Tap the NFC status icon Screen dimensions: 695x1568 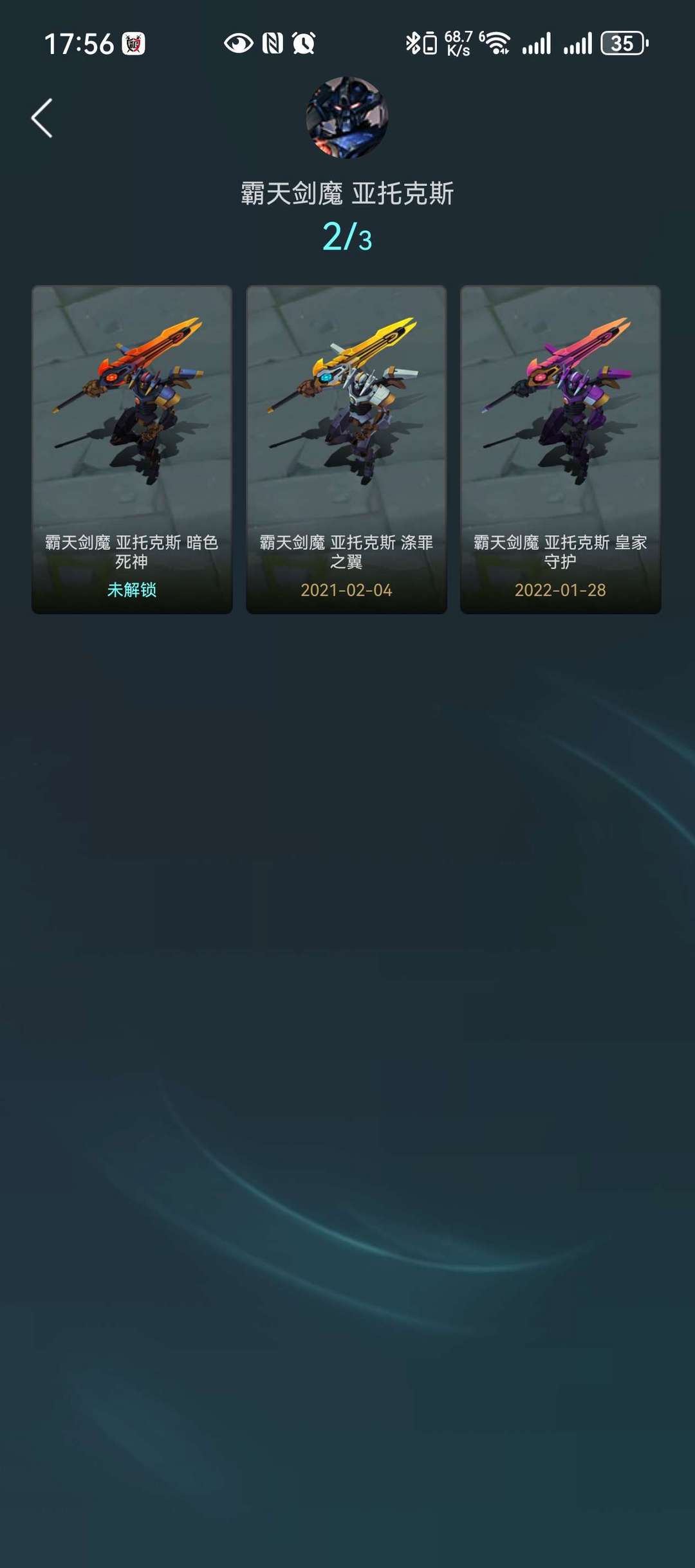click(x=273, y=43)
